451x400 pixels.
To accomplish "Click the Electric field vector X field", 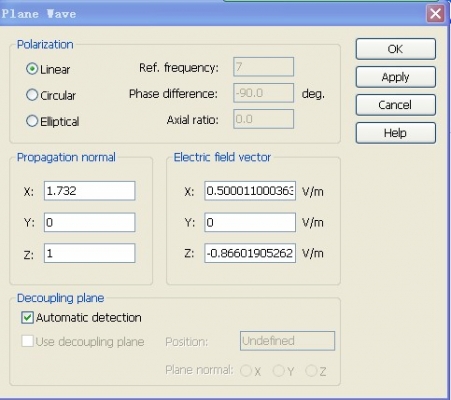I will pyautogui.click(x=250, y=191).
